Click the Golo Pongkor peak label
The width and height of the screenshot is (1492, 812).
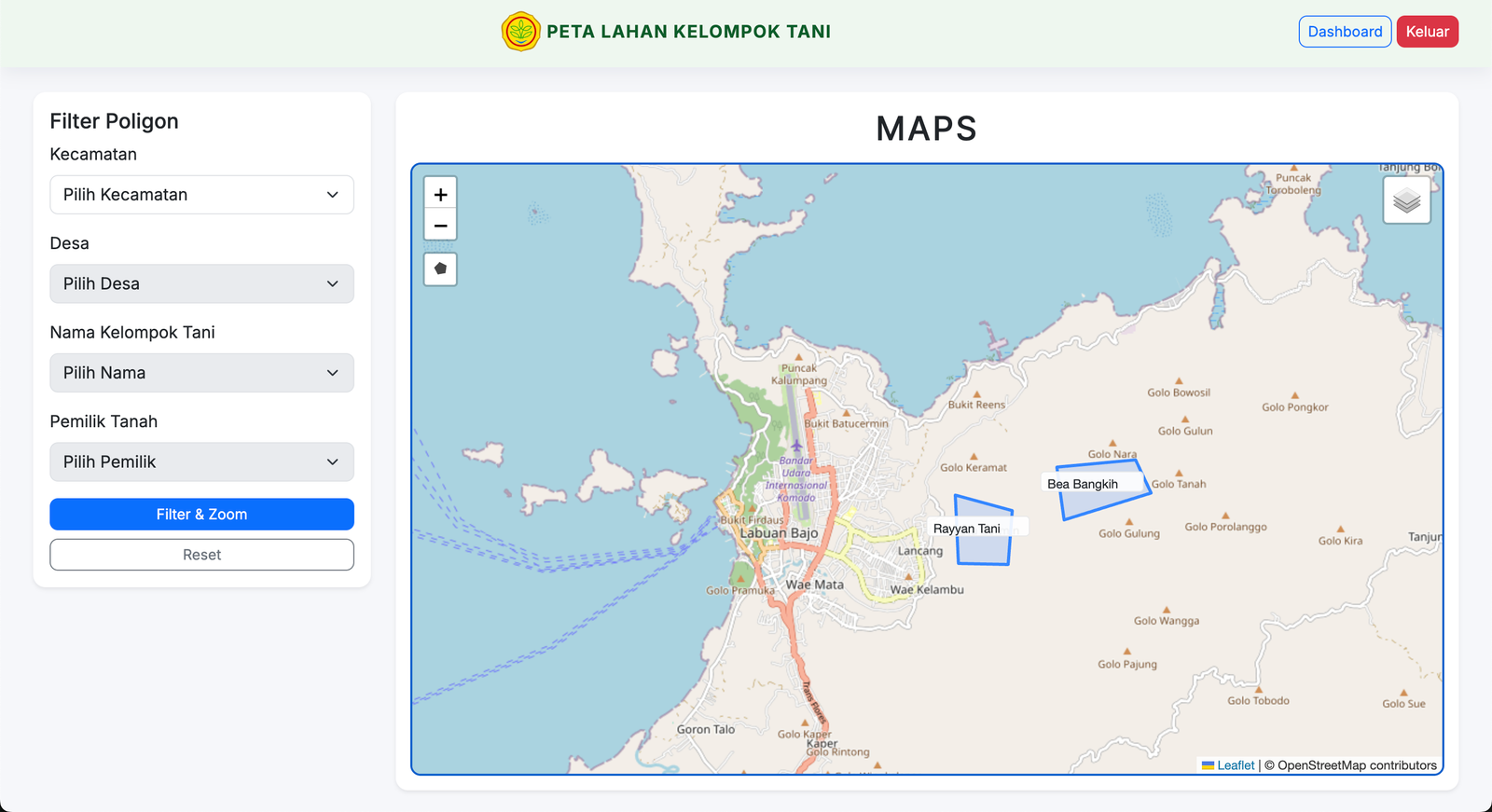pyautogui.click(x=1294, y=407)
